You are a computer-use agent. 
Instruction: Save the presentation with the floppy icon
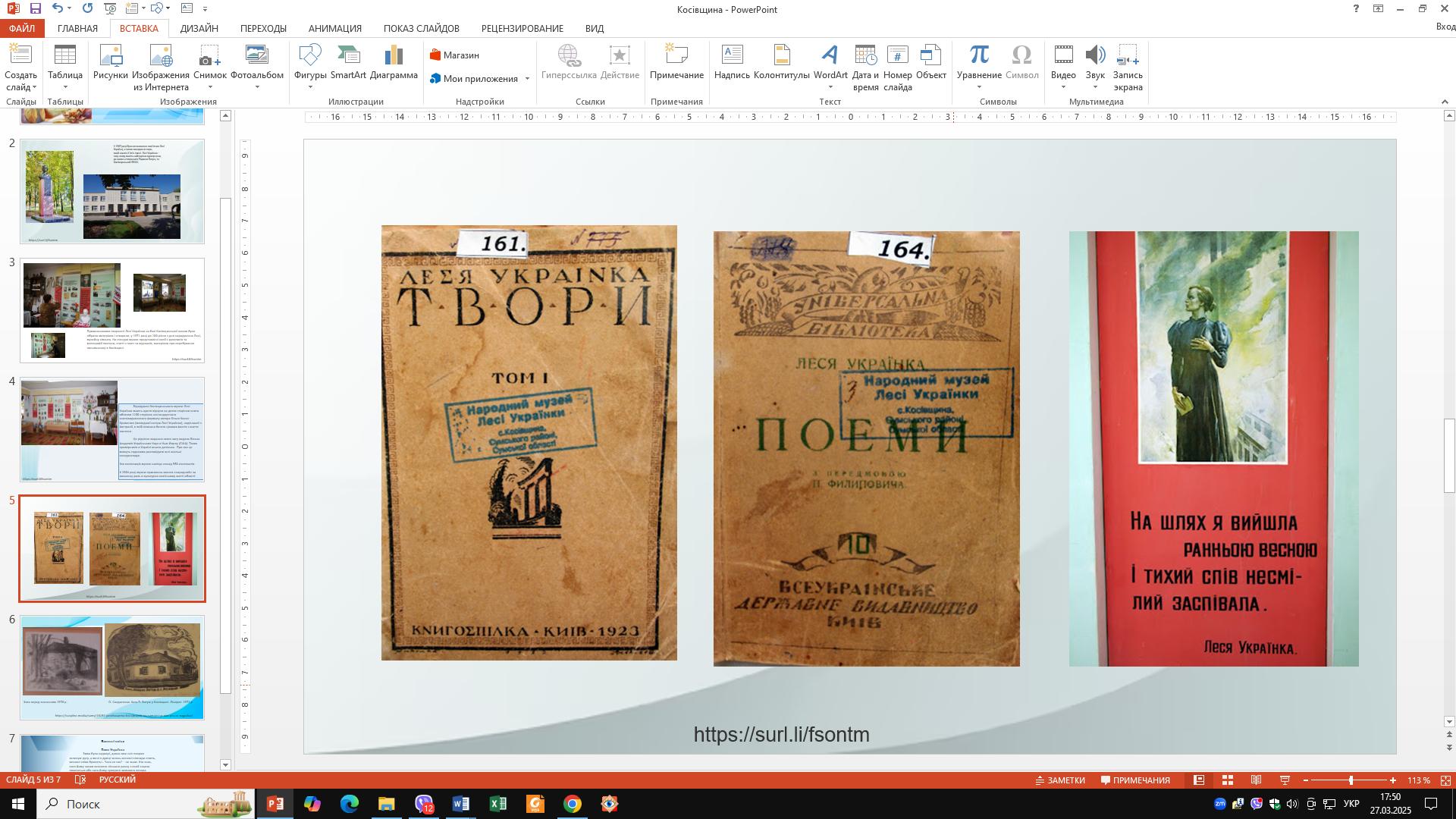coord(35,8)
